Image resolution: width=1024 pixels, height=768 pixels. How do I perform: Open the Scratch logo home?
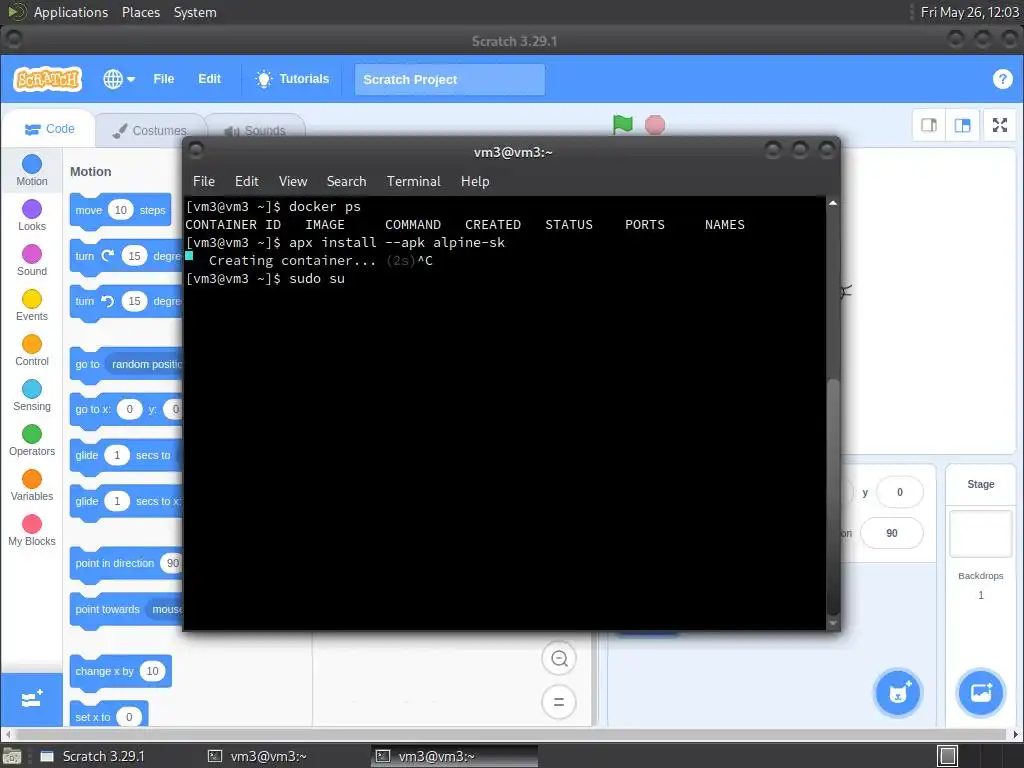click(x=48, y=79)
